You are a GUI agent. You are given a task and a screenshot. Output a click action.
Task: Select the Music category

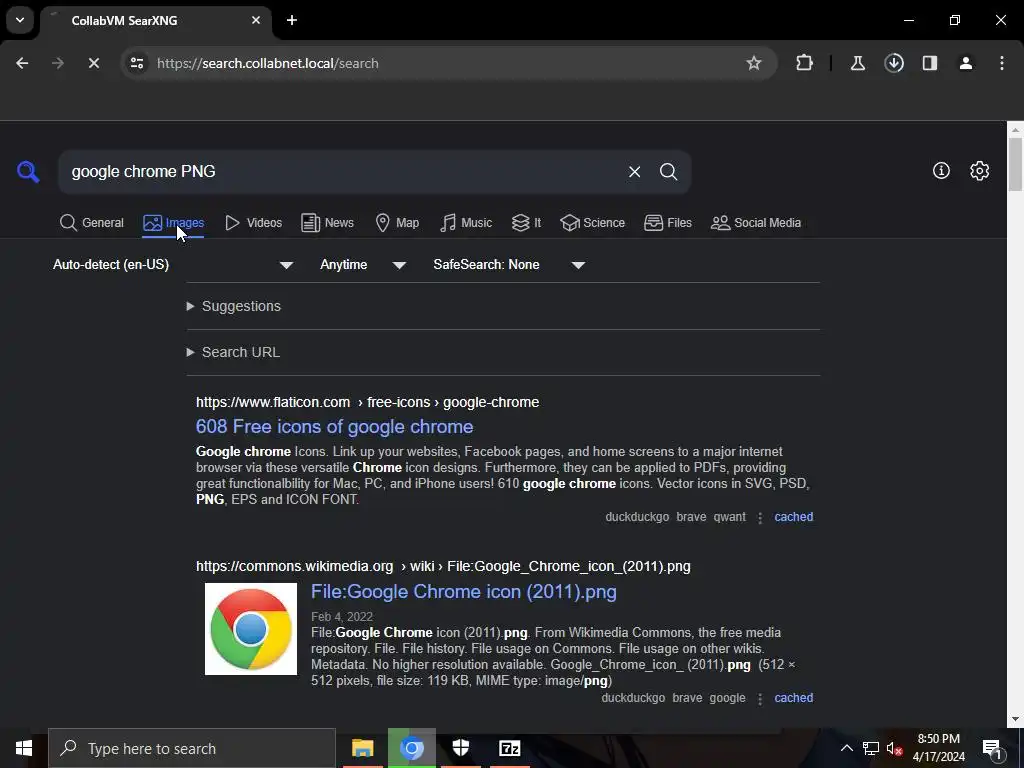[466, 223]
